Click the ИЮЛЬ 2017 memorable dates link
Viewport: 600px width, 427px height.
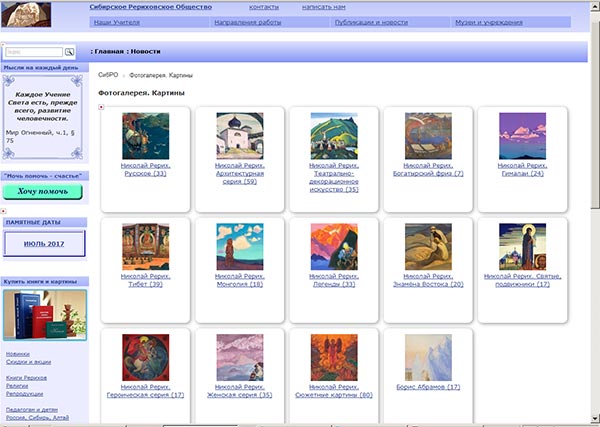[x=43, y=243]
